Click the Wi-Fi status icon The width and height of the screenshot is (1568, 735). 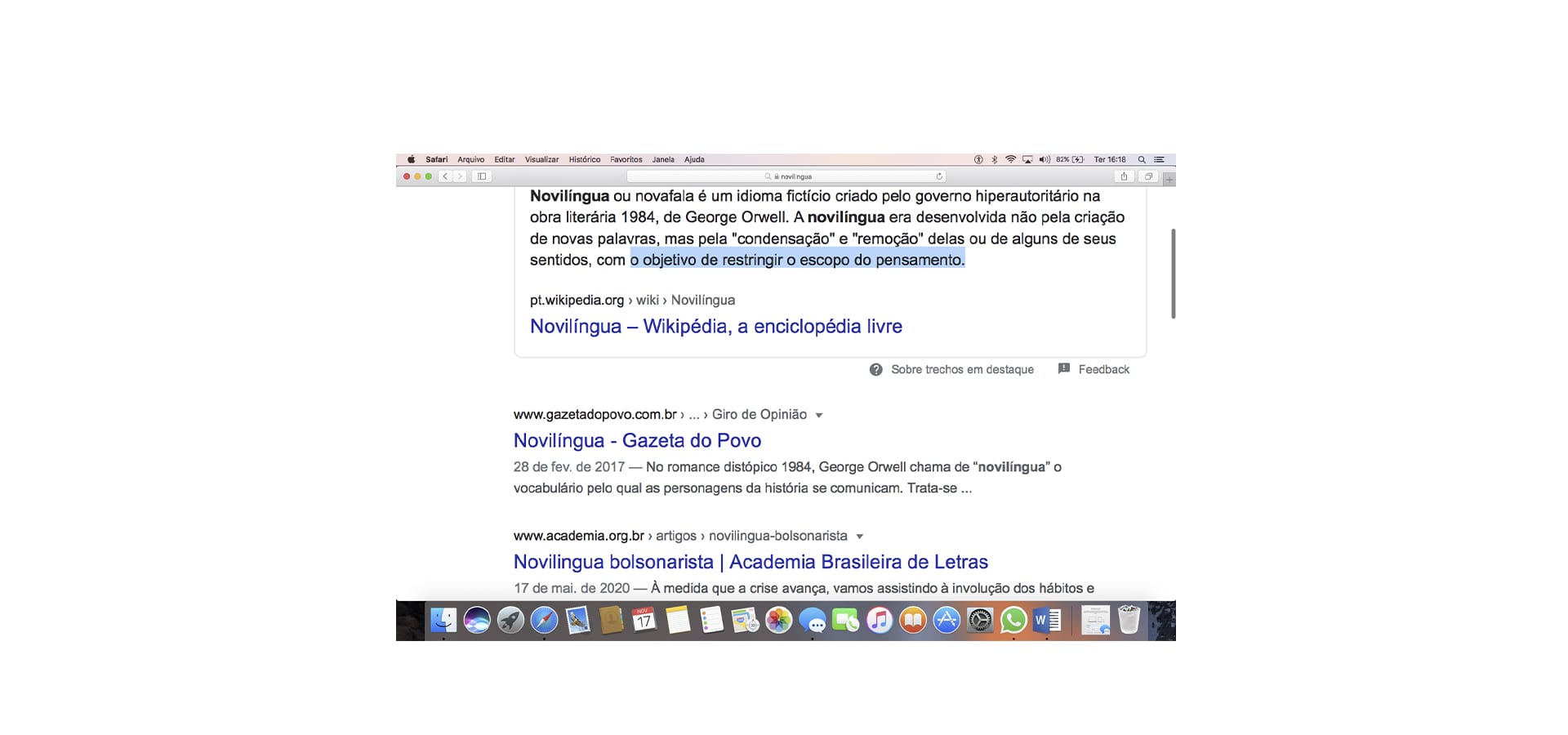[1011, 160]
